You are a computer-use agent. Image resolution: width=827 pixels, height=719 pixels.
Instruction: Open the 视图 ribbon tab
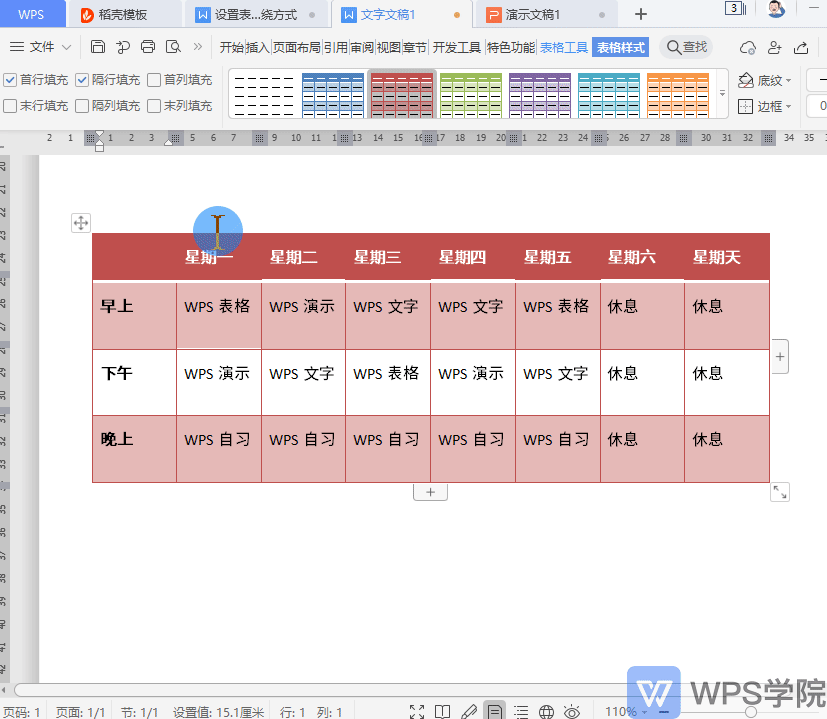point(389,47)
